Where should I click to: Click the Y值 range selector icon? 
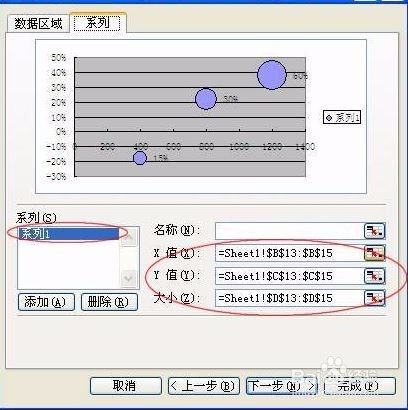[x=375, y=276]
